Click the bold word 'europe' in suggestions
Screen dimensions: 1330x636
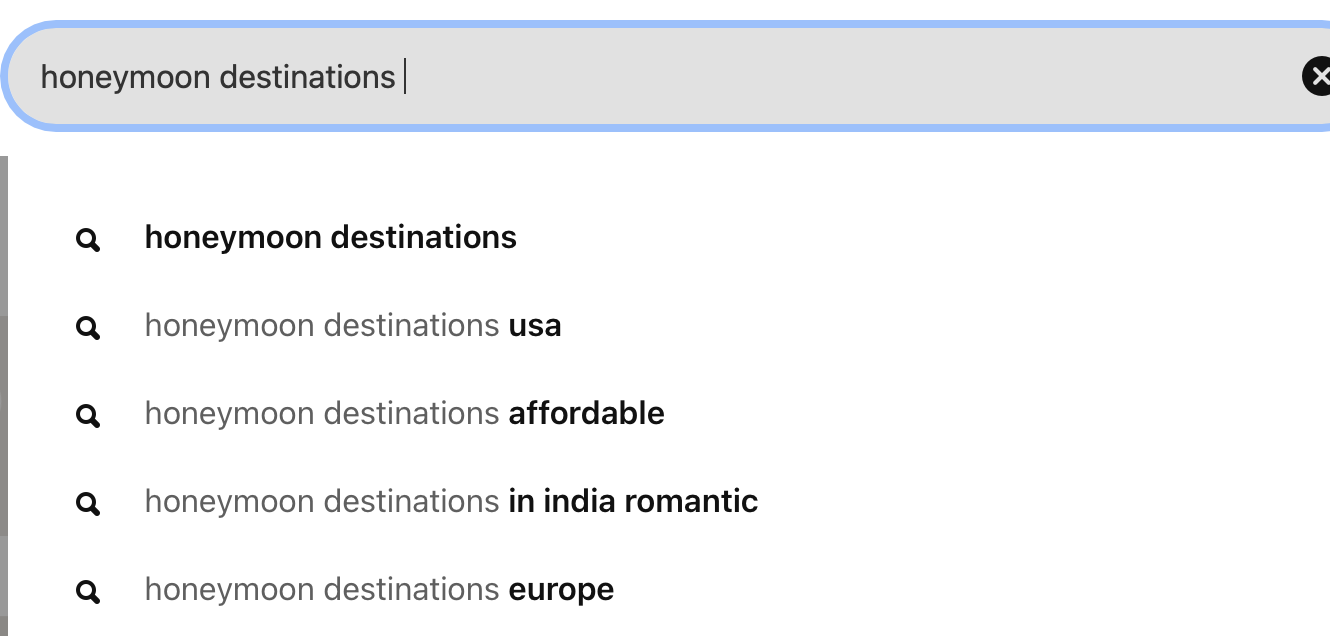(x=561, y=590)
